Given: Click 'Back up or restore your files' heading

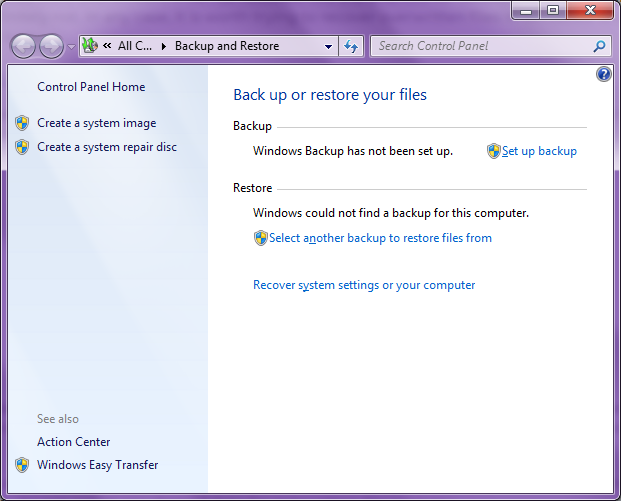Looking at the screenshot, I should pyautogui.click(x=330, y=95).
